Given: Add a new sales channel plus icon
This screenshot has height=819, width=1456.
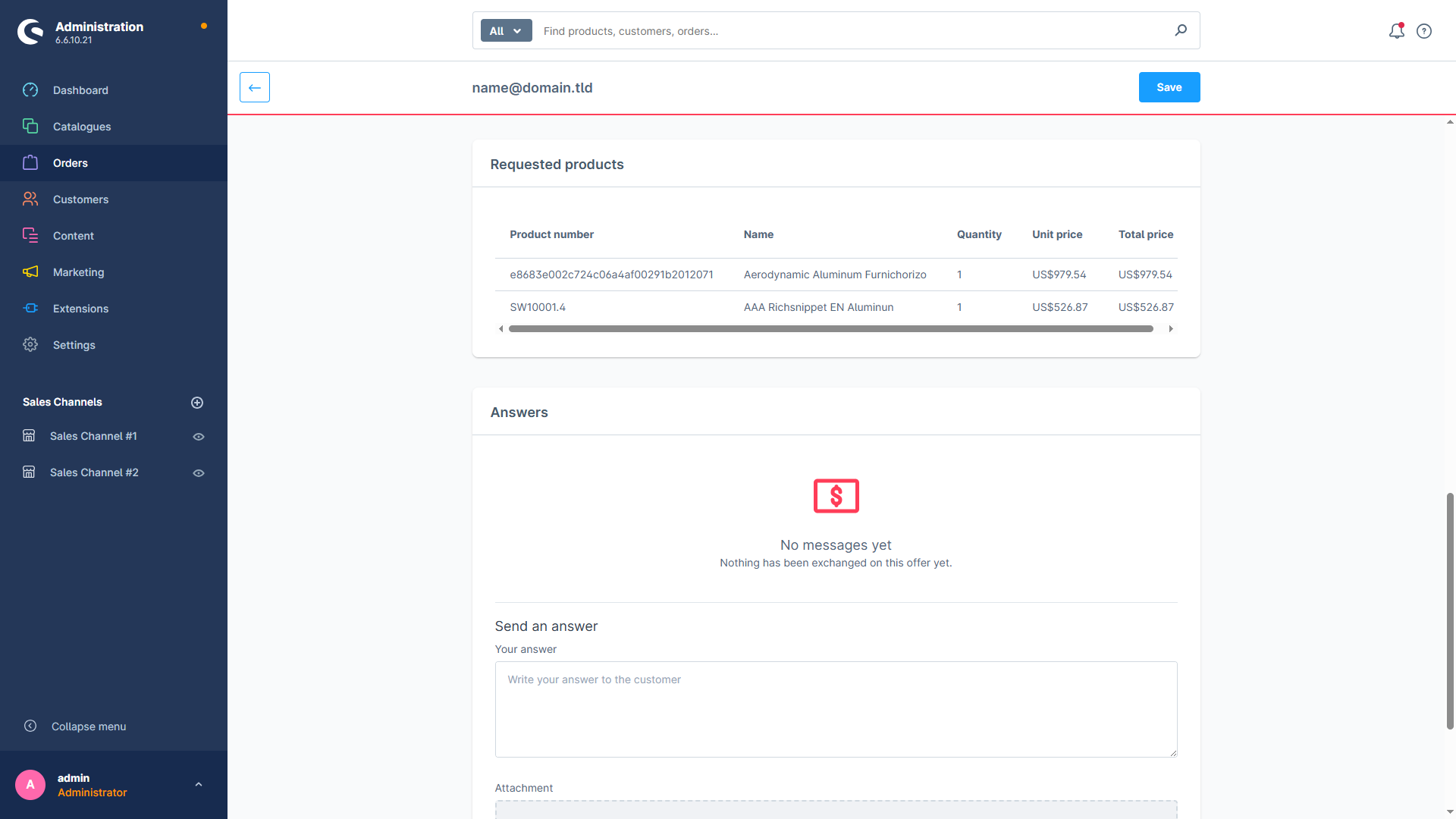Looking at the screenshot, I should [197, 403].
